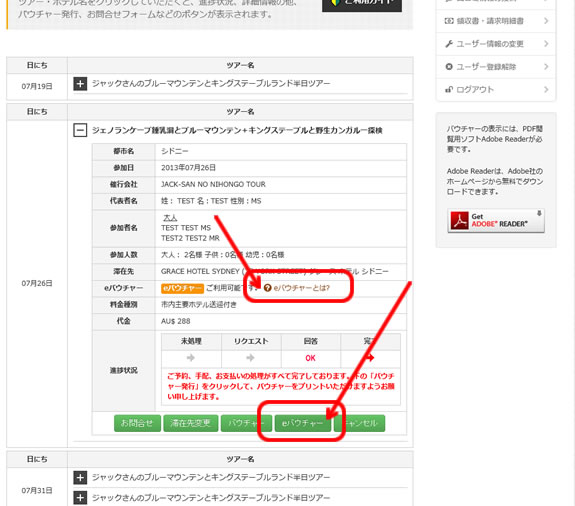575x506 pixels.
Task: Click the green 滞在先変更 button
Action: click(191, 423)
